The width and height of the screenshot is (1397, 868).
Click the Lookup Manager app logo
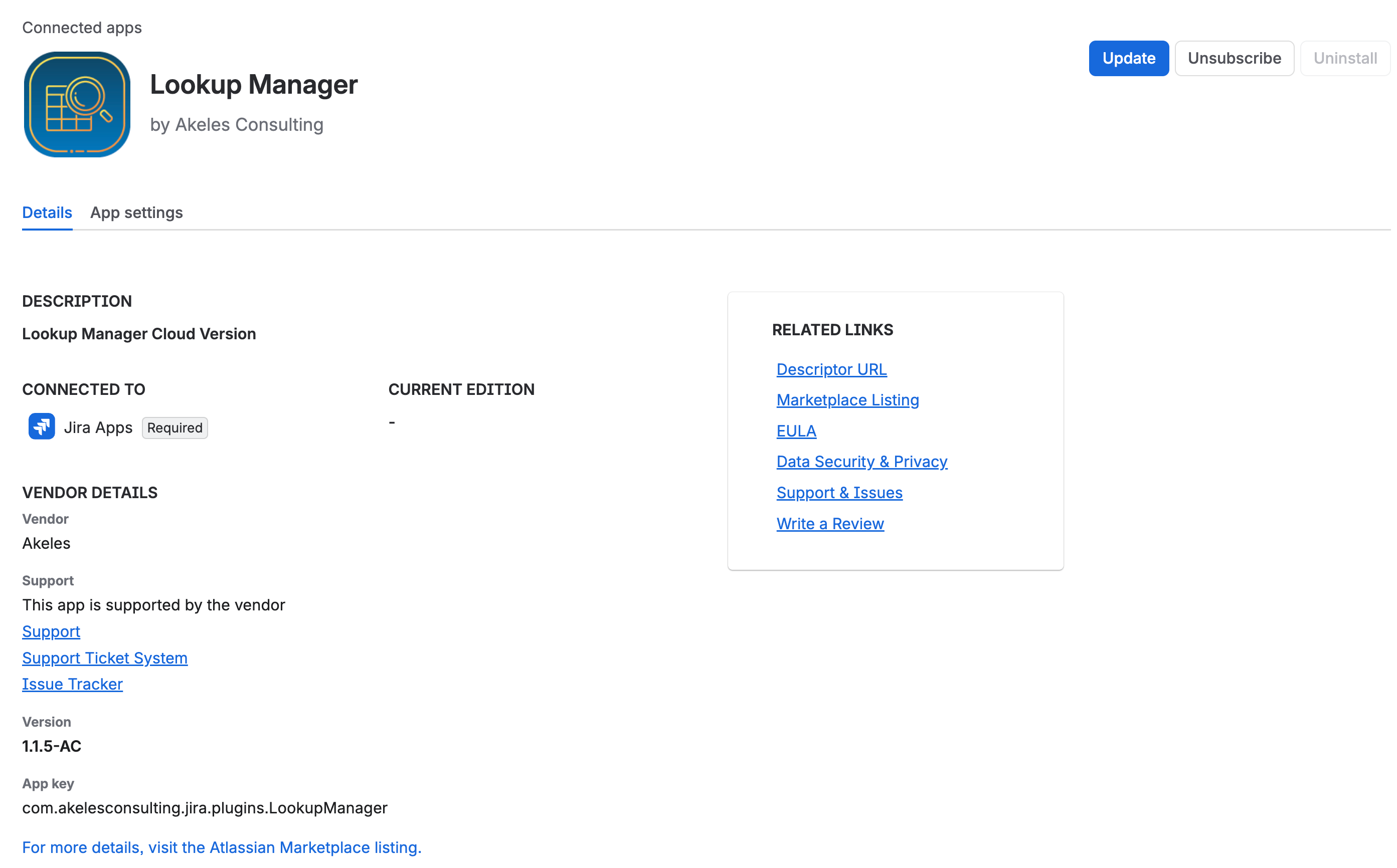pos(77,104)
